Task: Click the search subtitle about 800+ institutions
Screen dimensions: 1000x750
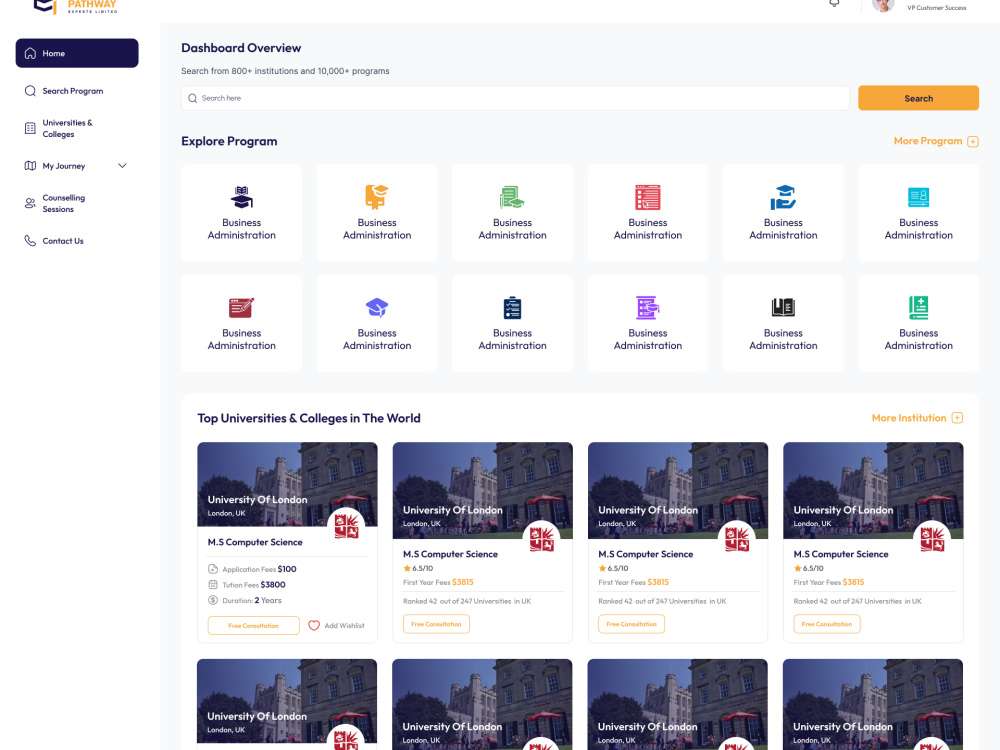Action: click(x=285, y=71)
